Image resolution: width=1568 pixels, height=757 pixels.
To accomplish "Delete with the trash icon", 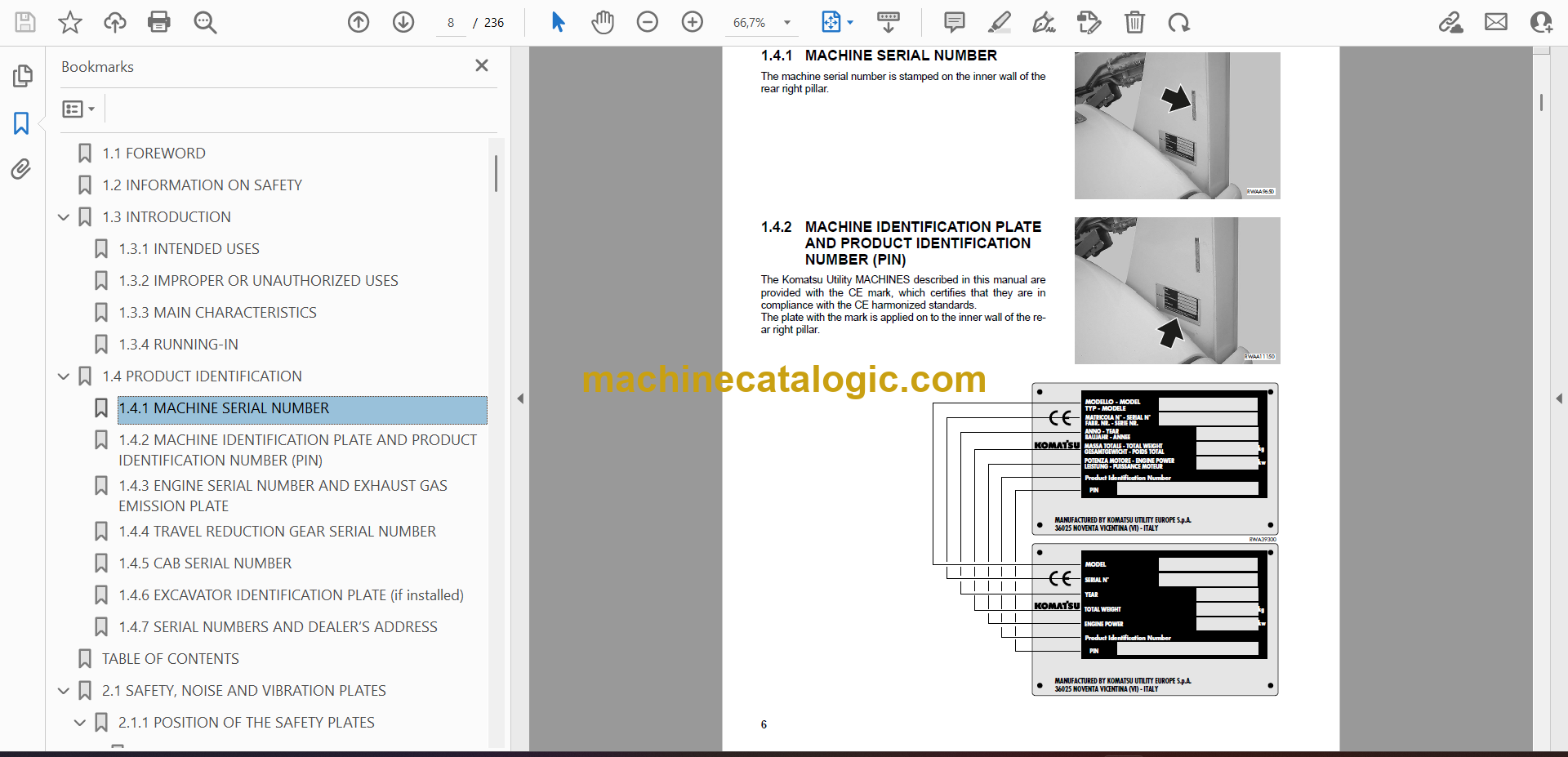I will coord(1134,22).
